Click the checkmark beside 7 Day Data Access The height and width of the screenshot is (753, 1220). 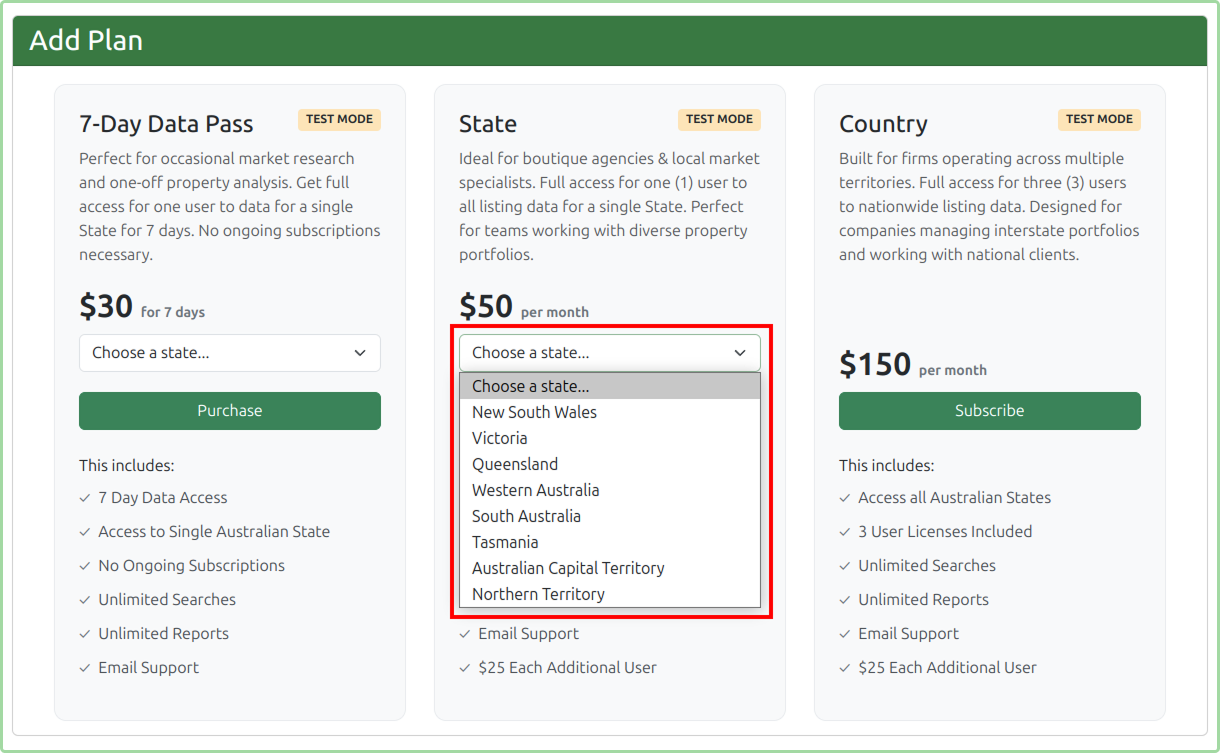[84, 497]
